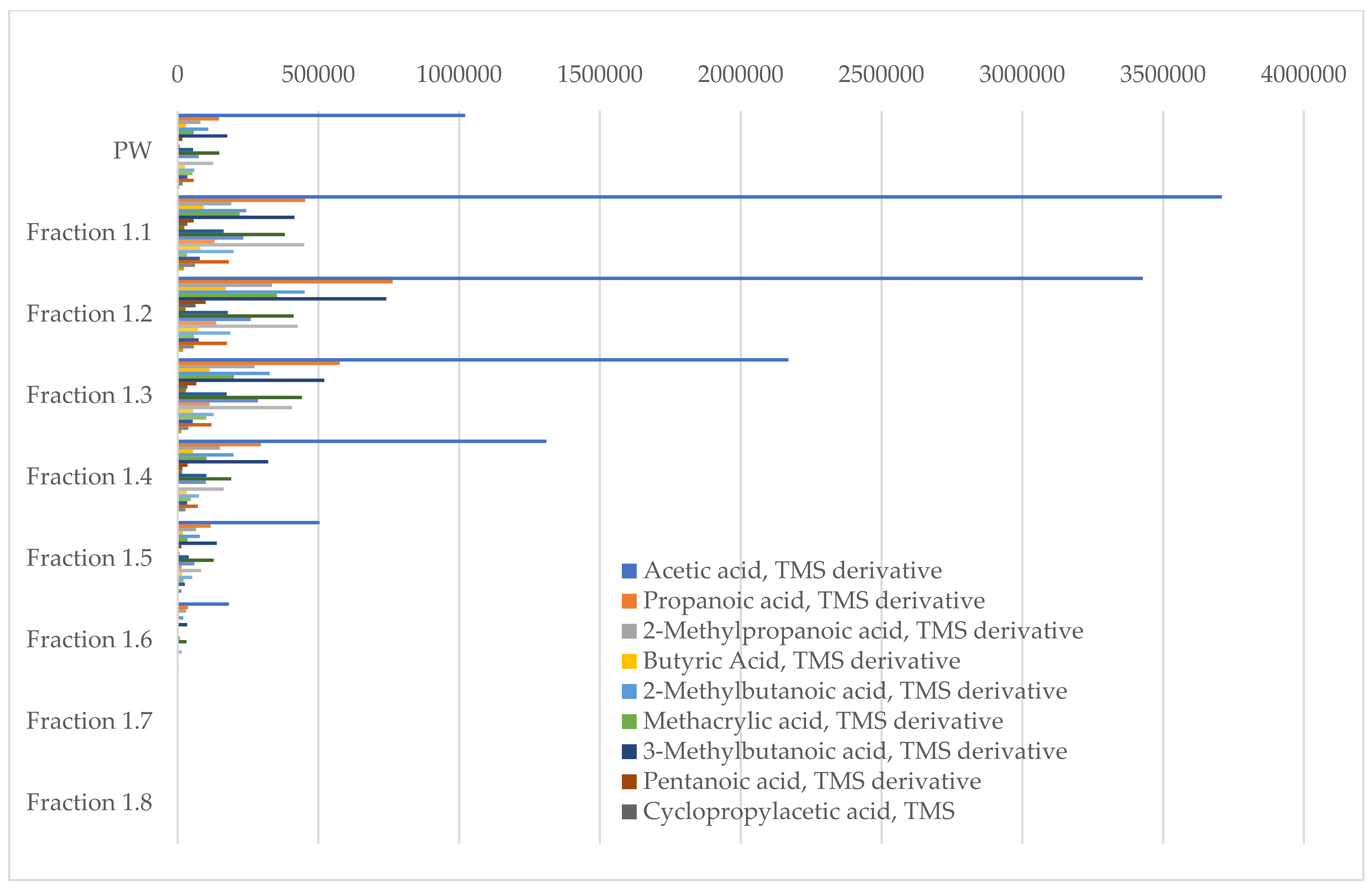Screen dimensions: 1372x890
Task: Click the Pentanoic acid brown legend swatch
Action: coord(629,782)
